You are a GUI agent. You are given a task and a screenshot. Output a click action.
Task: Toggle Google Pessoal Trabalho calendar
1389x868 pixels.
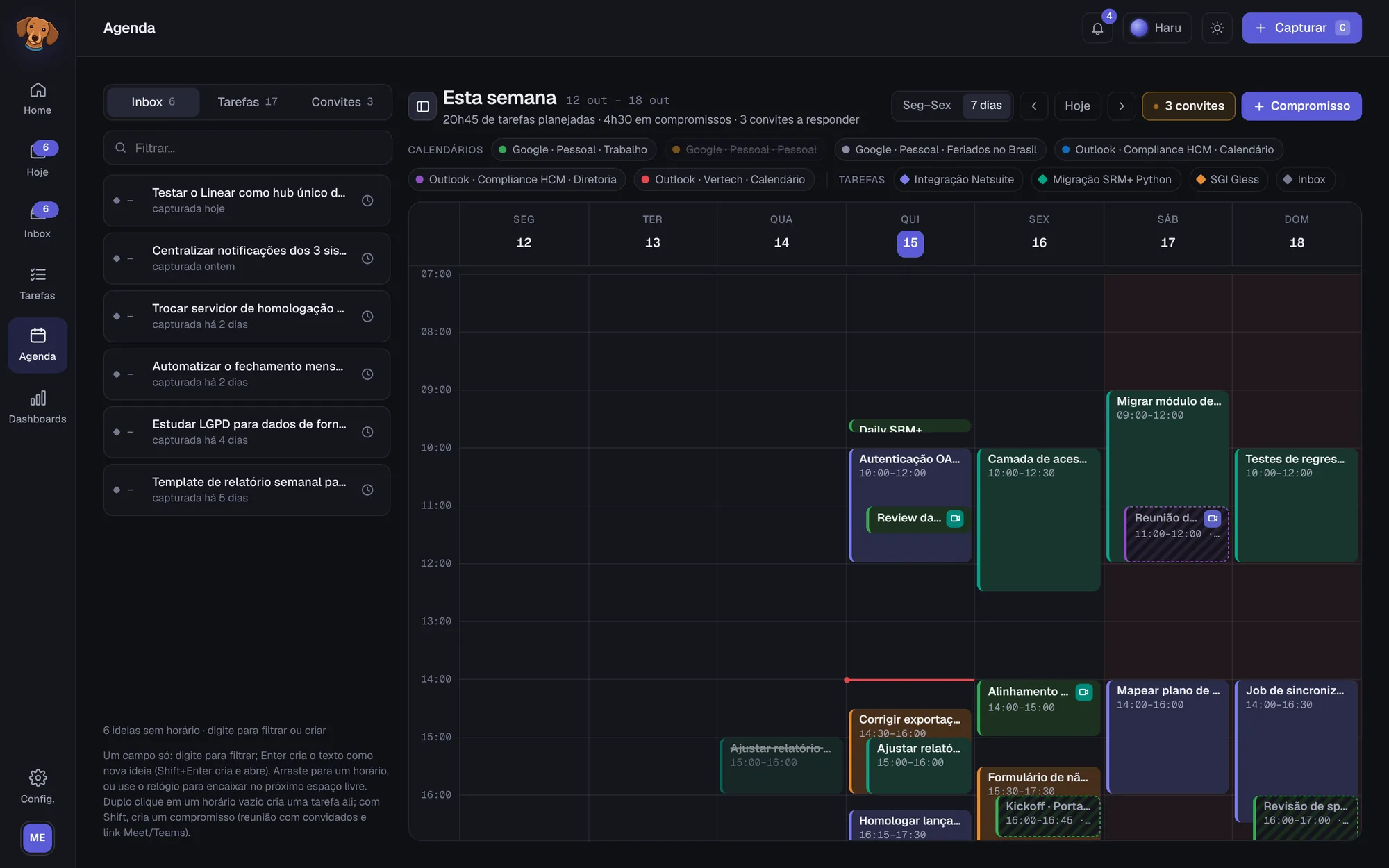[x=573, y=149]
